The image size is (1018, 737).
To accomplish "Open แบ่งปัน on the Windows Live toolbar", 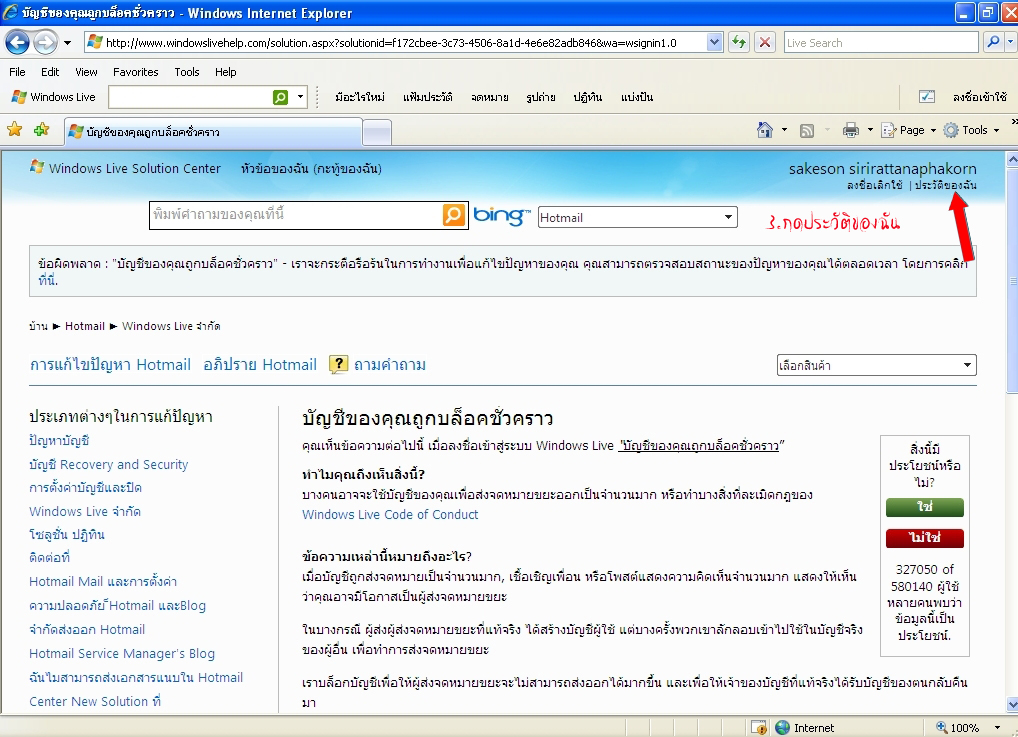I will tap(637, 97).
